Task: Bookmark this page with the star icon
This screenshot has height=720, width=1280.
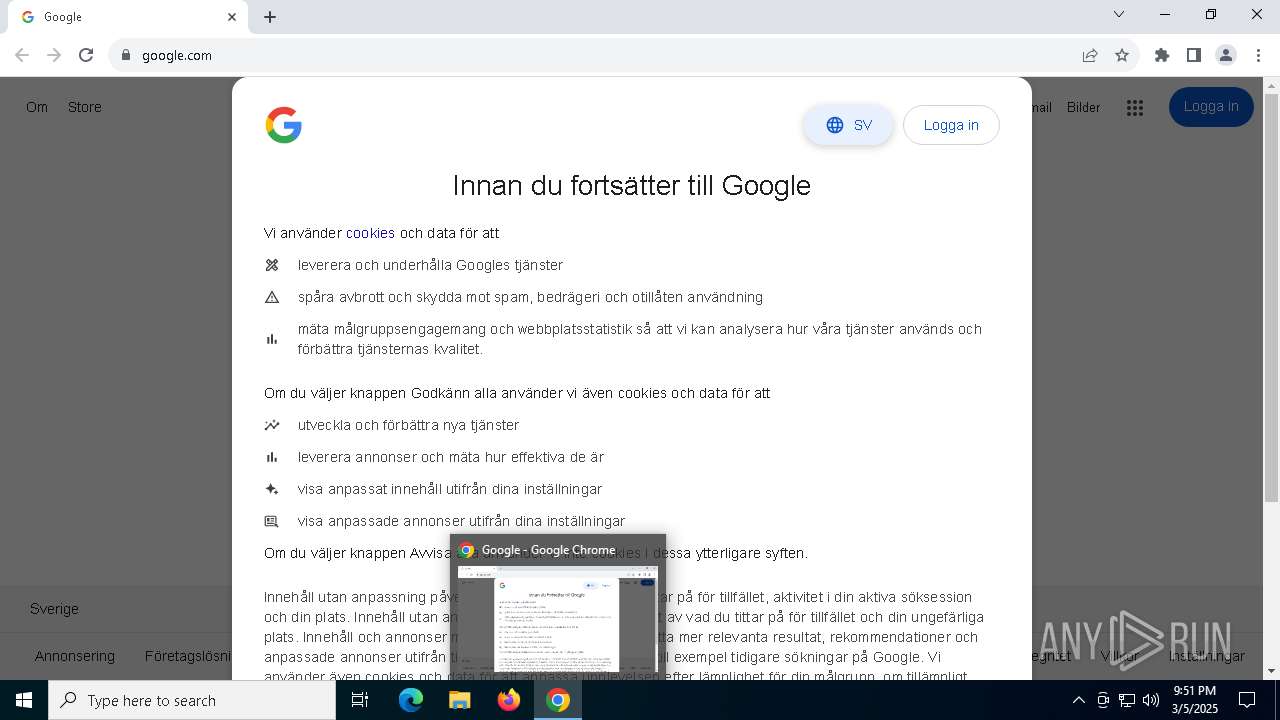Action: click(1122, 55)
